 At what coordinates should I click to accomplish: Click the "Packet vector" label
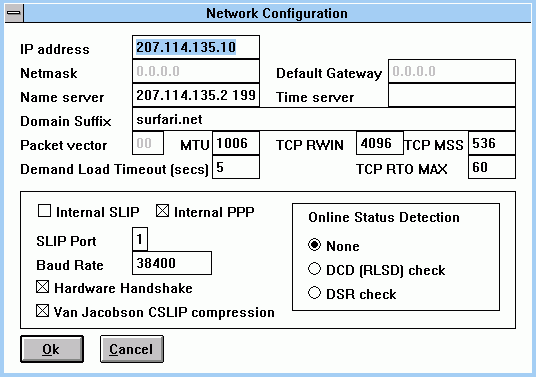tap(64, 145)
